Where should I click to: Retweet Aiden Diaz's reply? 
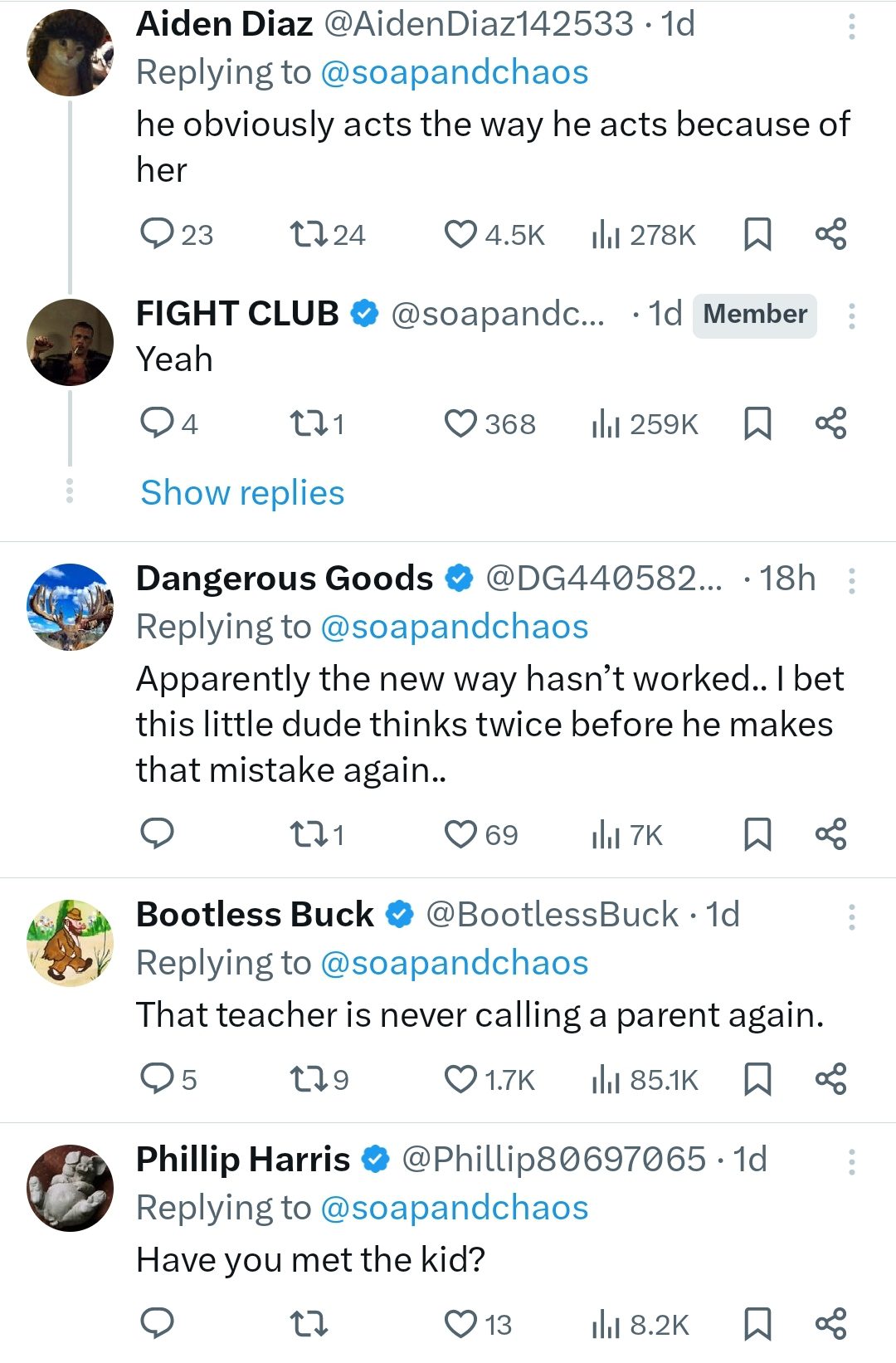[309, 234]
